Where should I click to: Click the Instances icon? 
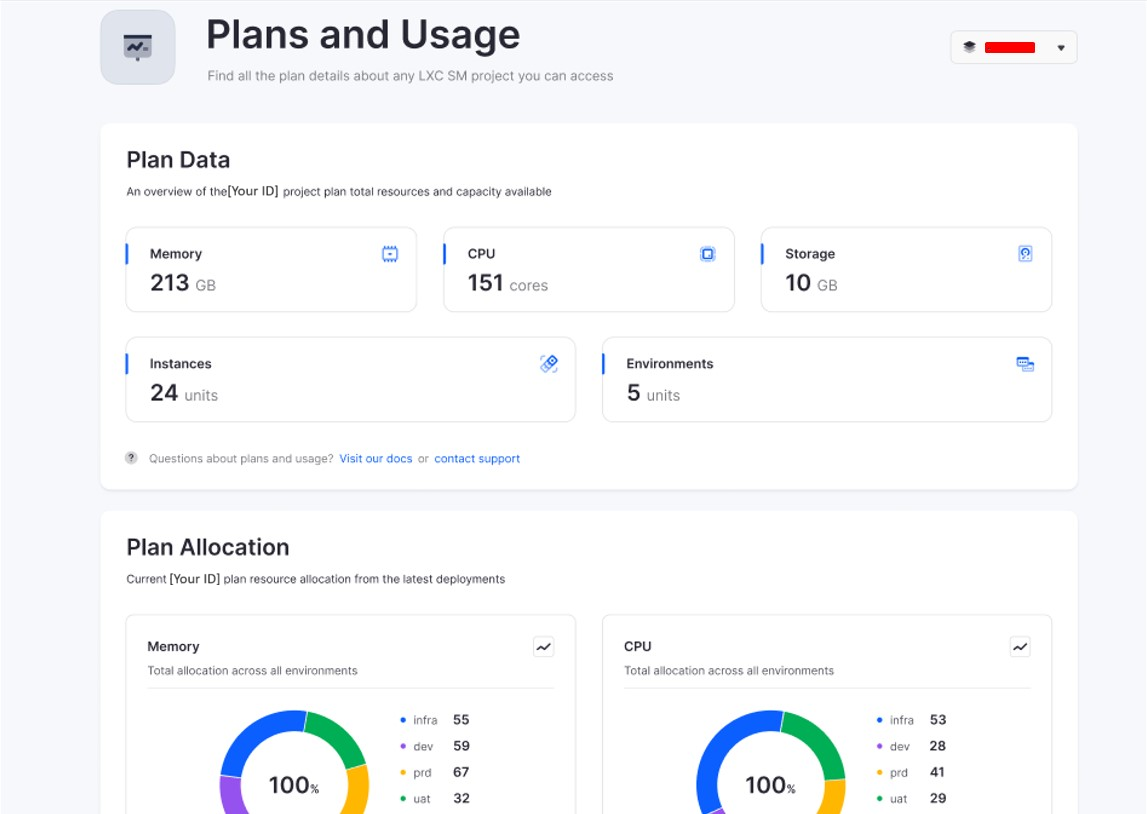click(x=549, y=364)
